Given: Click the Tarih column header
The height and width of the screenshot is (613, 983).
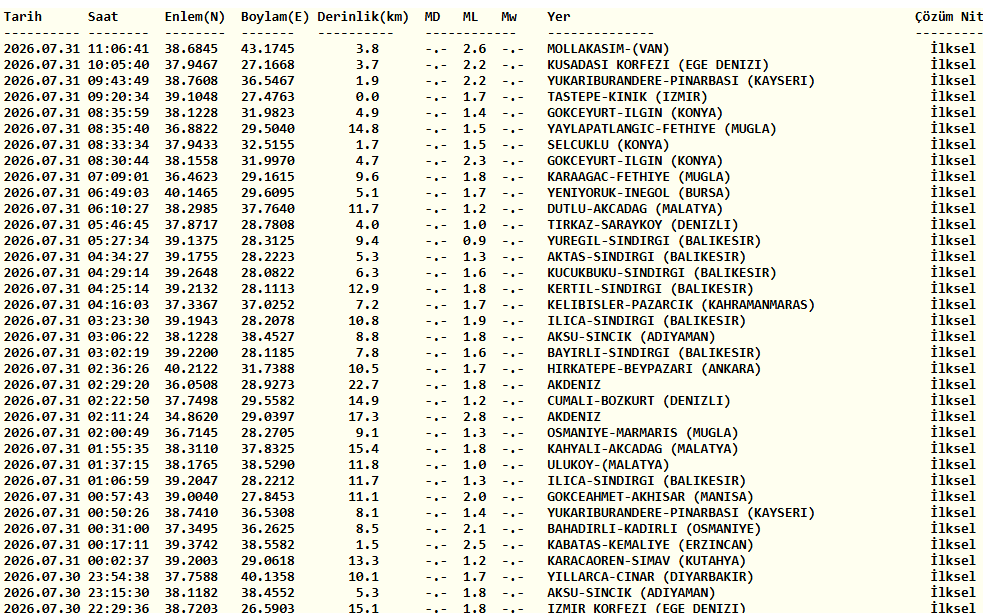Looking at the screenshot, I should click(x=23, y=17).
